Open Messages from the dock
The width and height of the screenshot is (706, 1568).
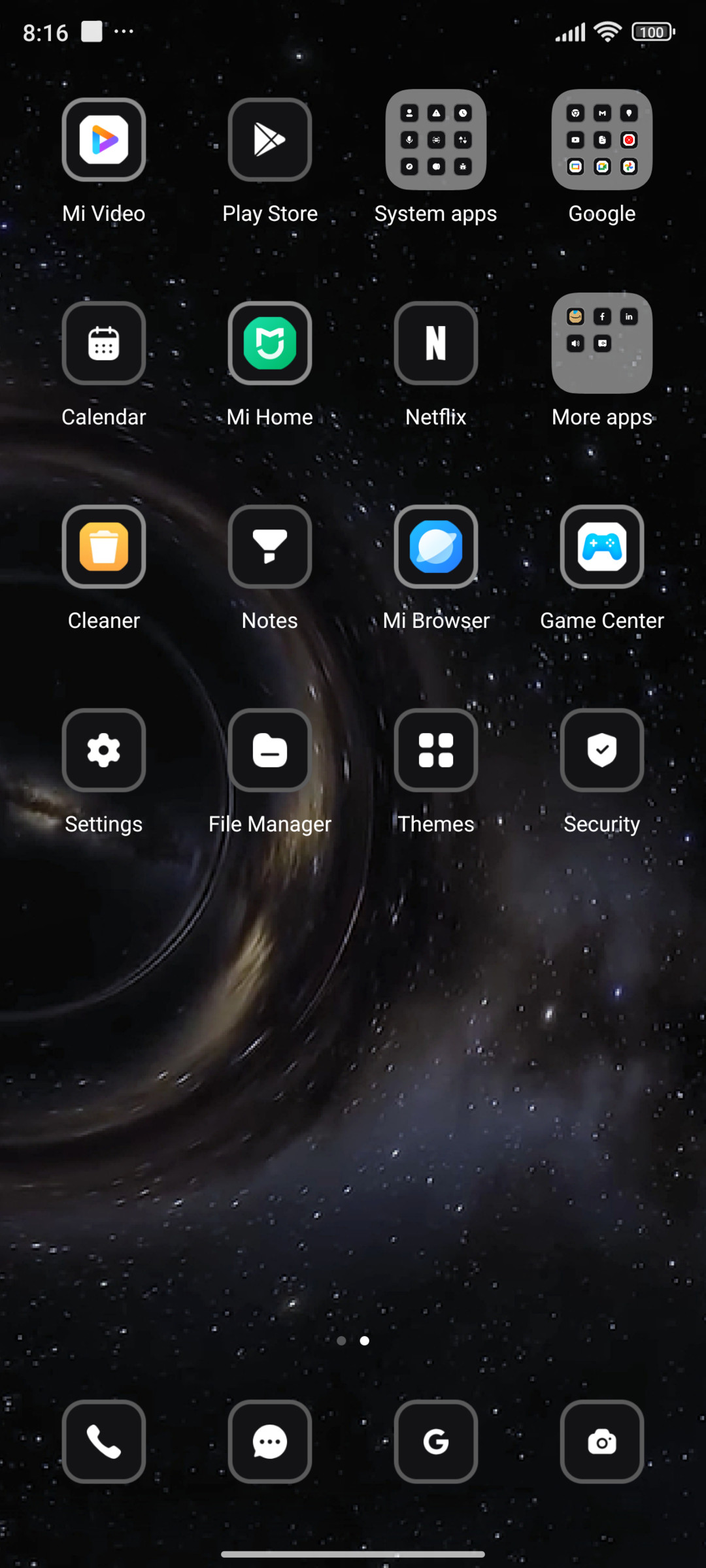270,1441
